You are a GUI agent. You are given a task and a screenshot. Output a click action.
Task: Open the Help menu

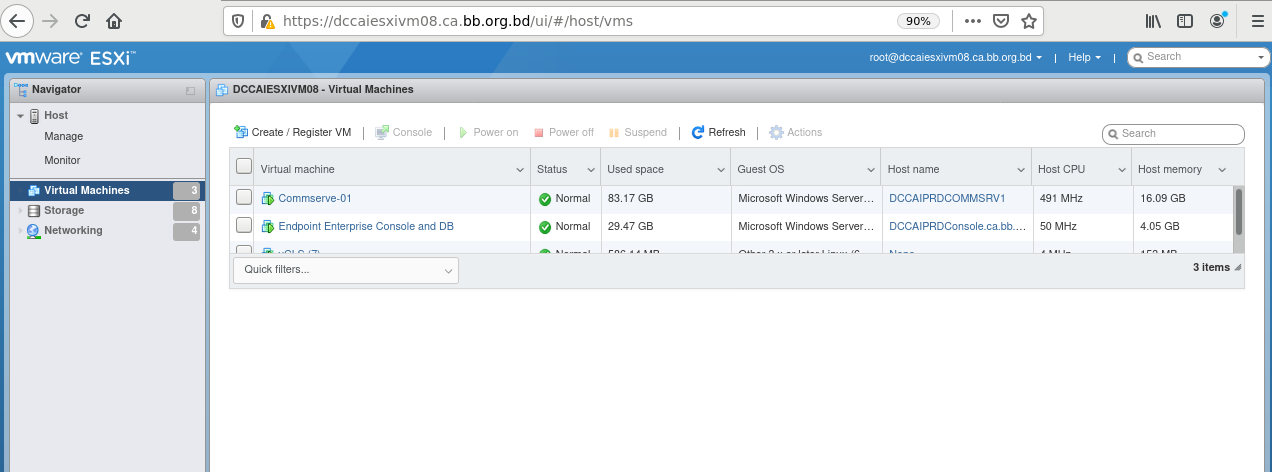point(1085,57)
